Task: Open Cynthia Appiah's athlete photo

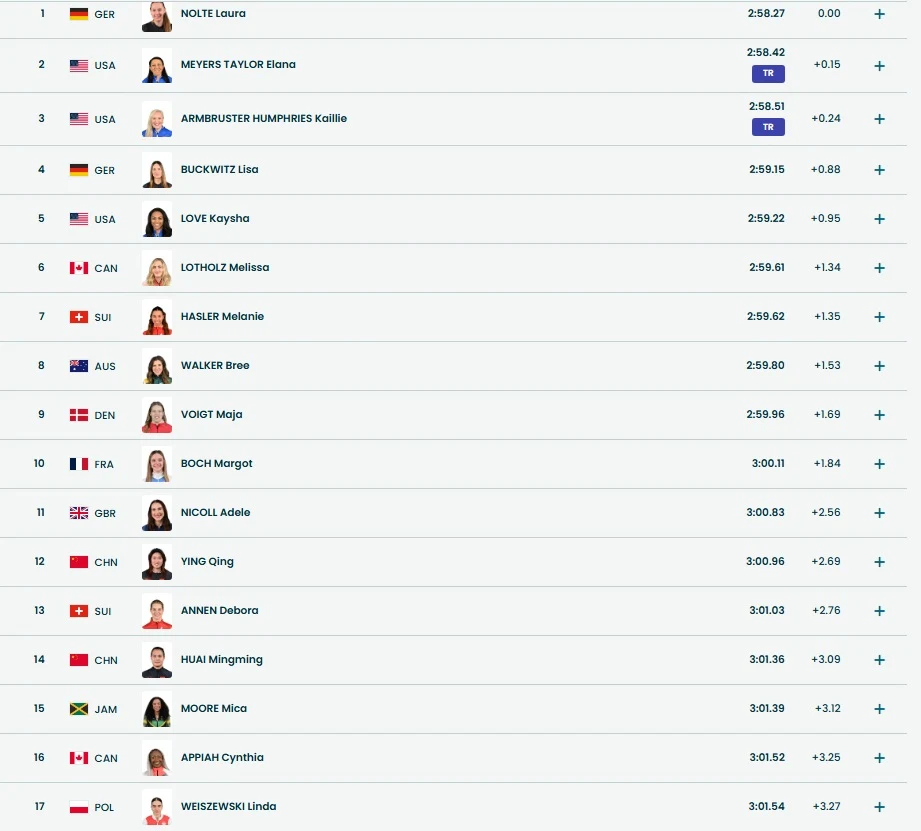Action: (x=157, y=758)
